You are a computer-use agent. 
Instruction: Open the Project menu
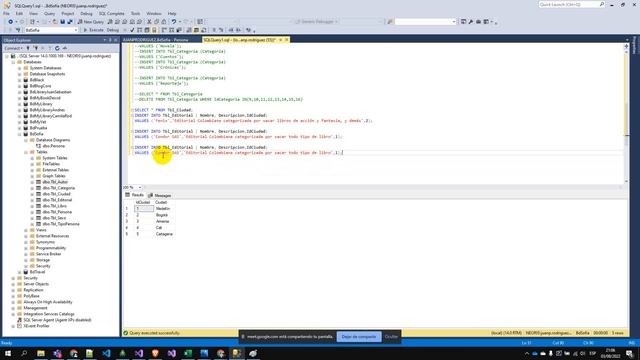point(68,13)
